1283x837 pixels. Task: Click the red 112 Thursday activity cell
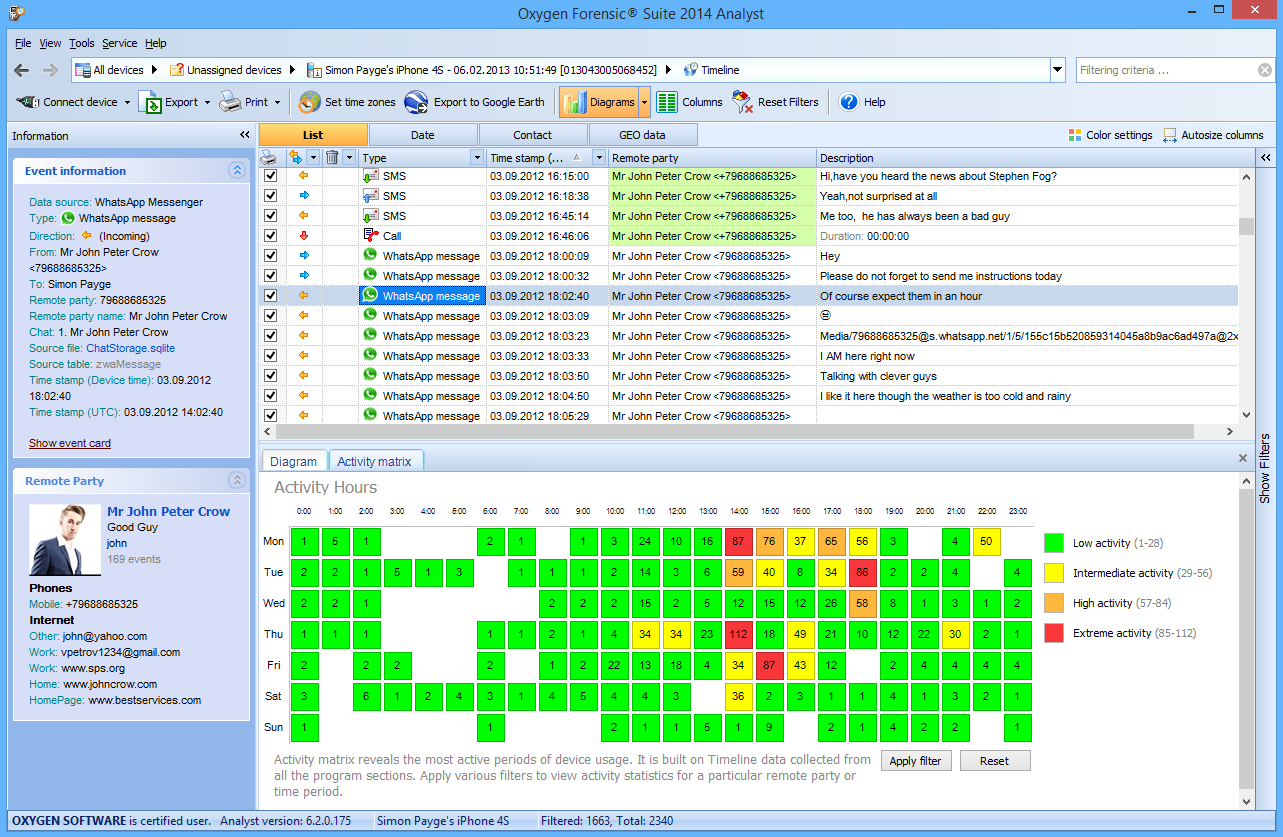pos(739,634)
